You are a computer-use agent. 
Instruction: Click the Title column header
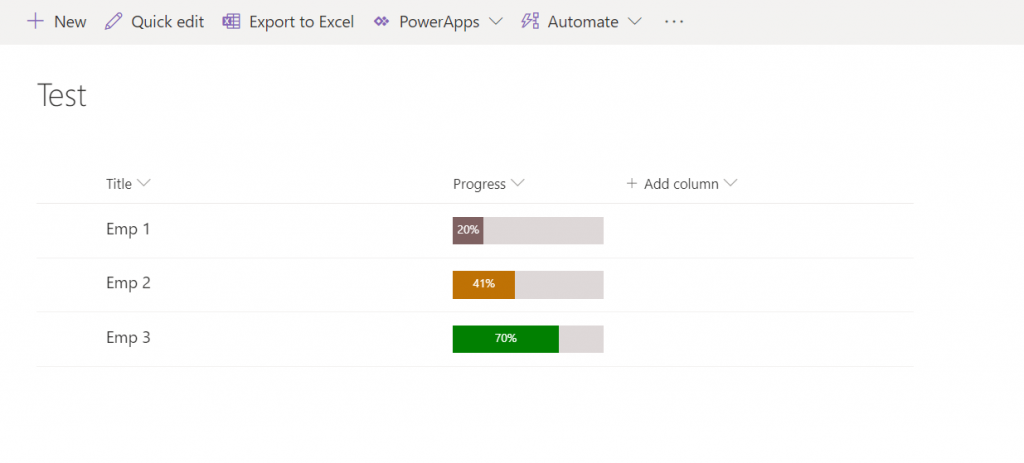119,184
